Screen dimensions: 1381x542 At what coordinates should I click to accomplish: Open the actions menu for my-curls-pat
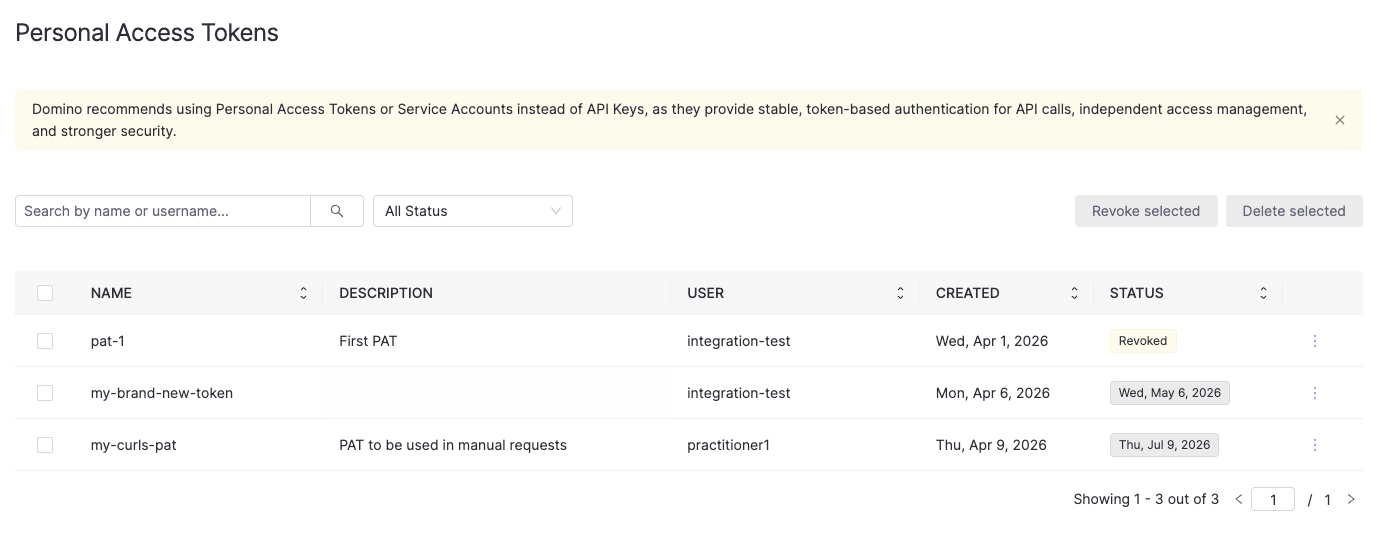(x=1315, y=445)
